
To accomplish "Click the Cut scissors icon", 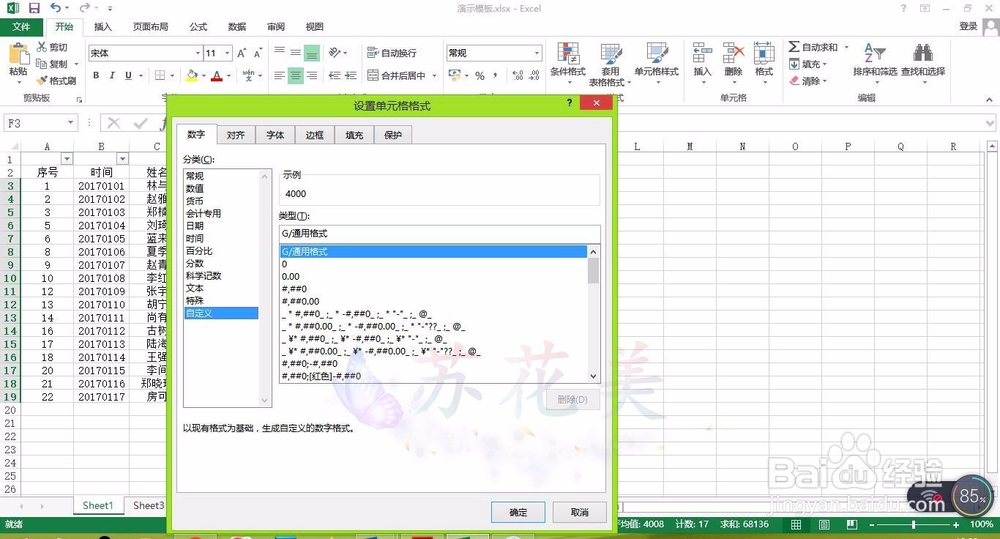I will (42, 47).
